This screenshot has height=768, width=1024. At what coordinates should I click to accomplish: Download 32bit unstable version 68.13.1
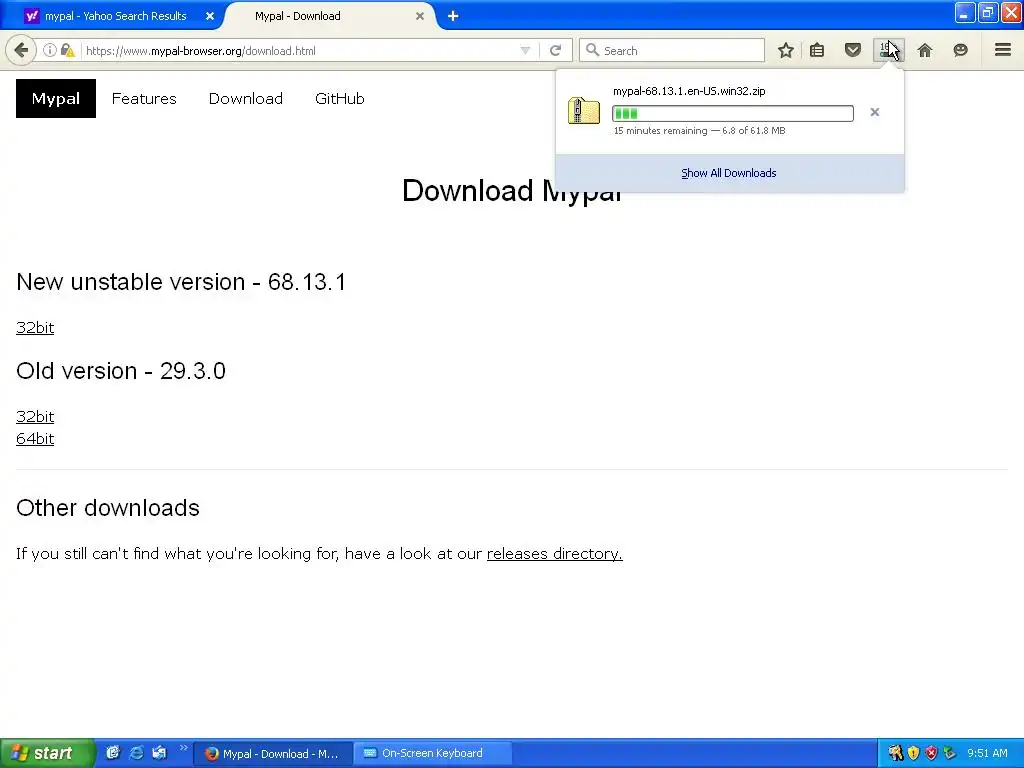35,327
